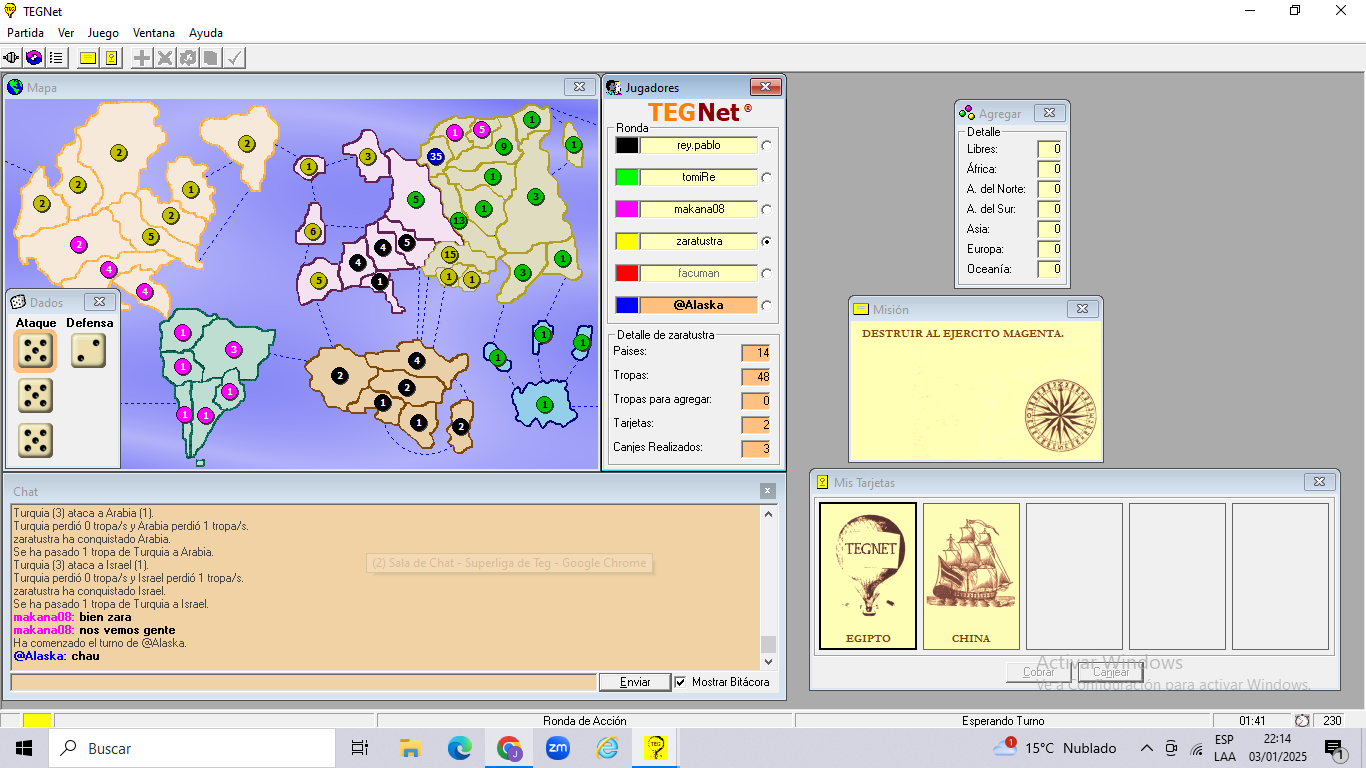Click the grayed plus toolbar icon
Viewport: 1366px width, 768px height.
[x=143, y=58]
